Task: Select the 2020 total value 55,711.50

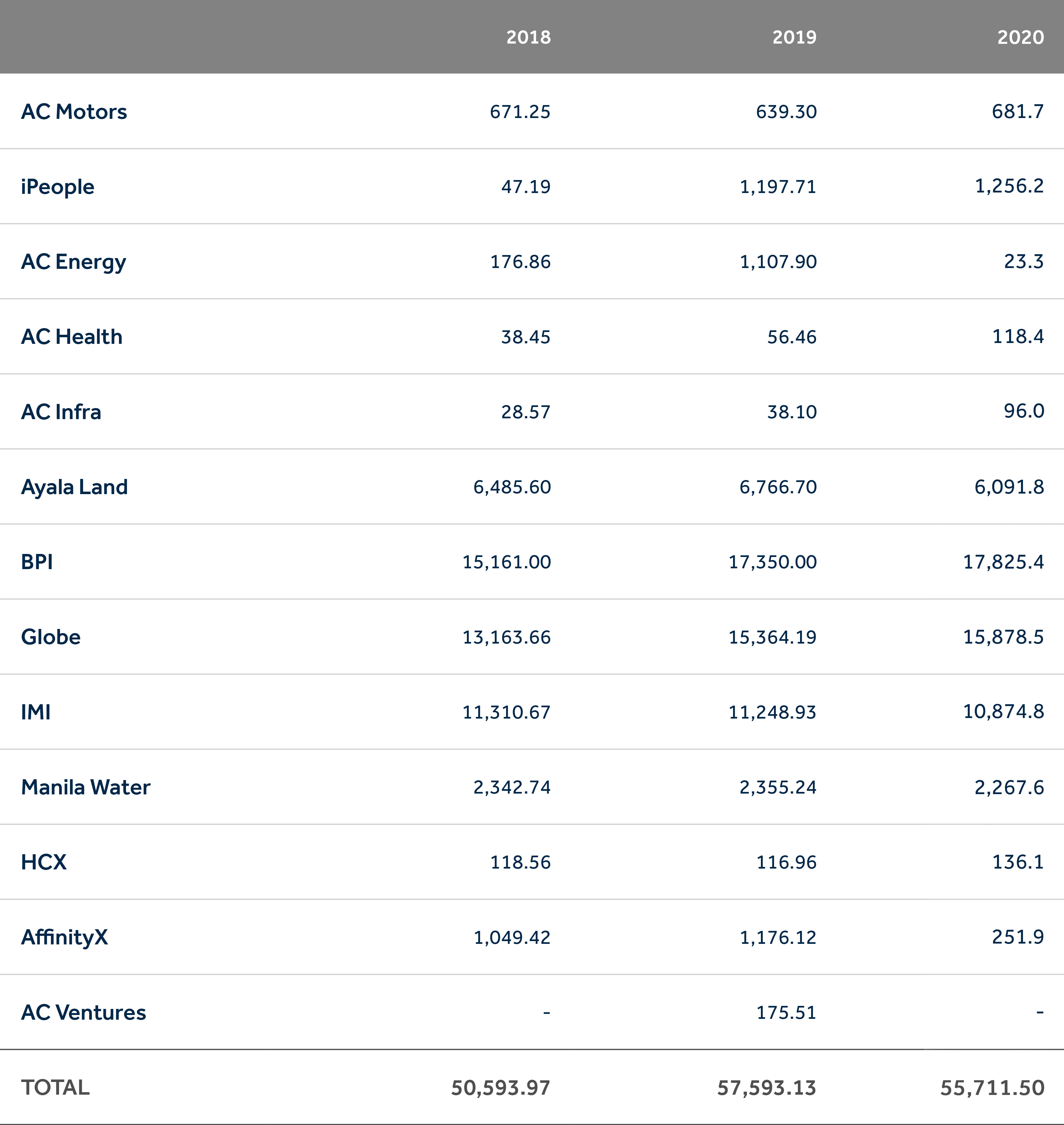Action: 992,1087
